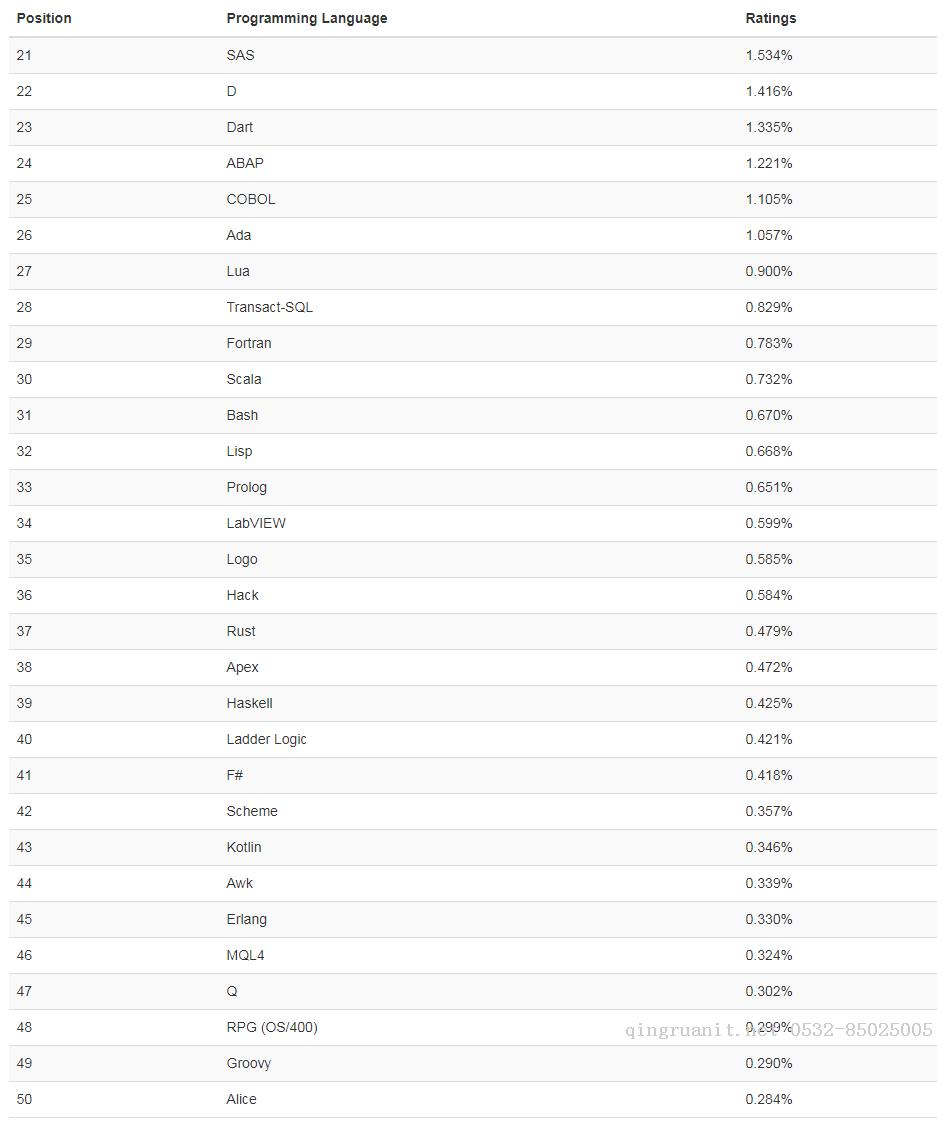Click the Kotlin language name
Image resolution: width=945 pixels, height=1126 pixels.
click(243, 847)
